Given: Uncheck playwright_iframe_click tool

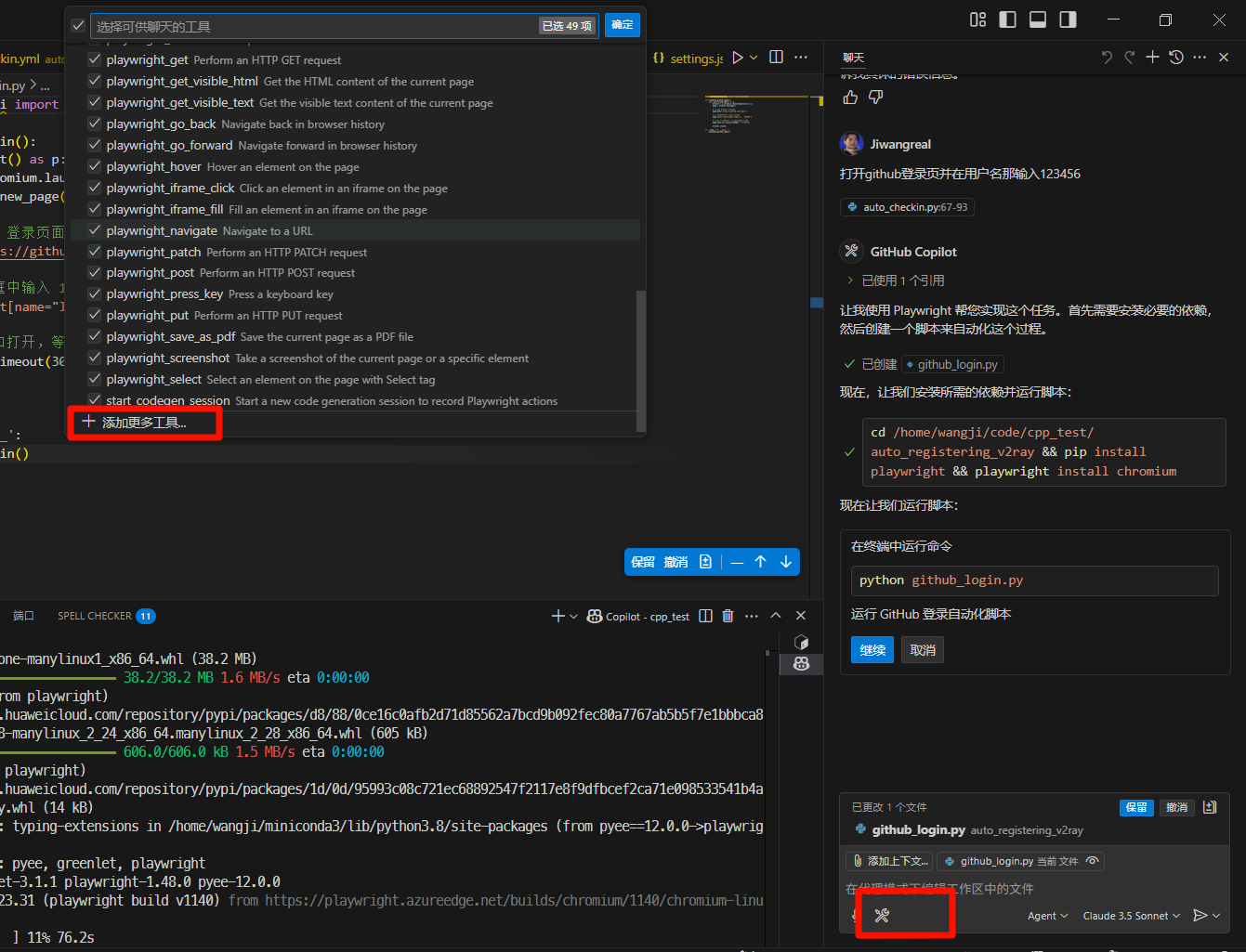Looking at the screenshot, I should coord(94,188).
